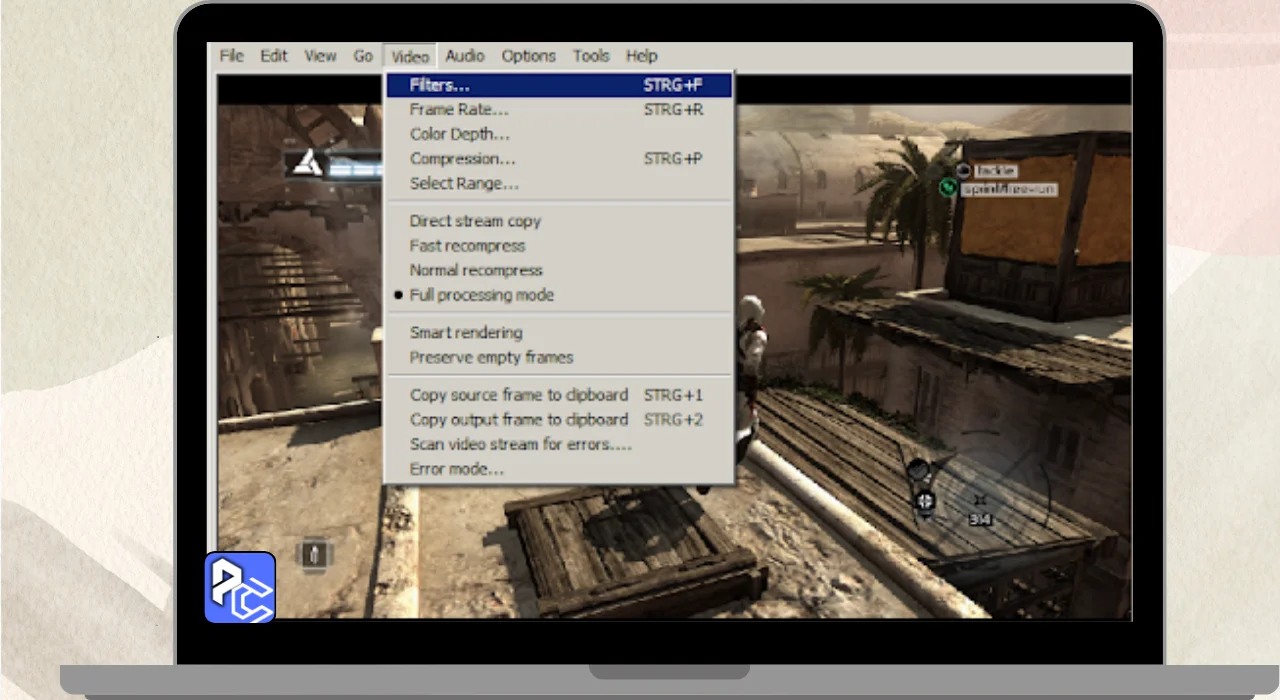Enable Preserve empty frames
Screen dimensions: 1280x700
[491, 357]
